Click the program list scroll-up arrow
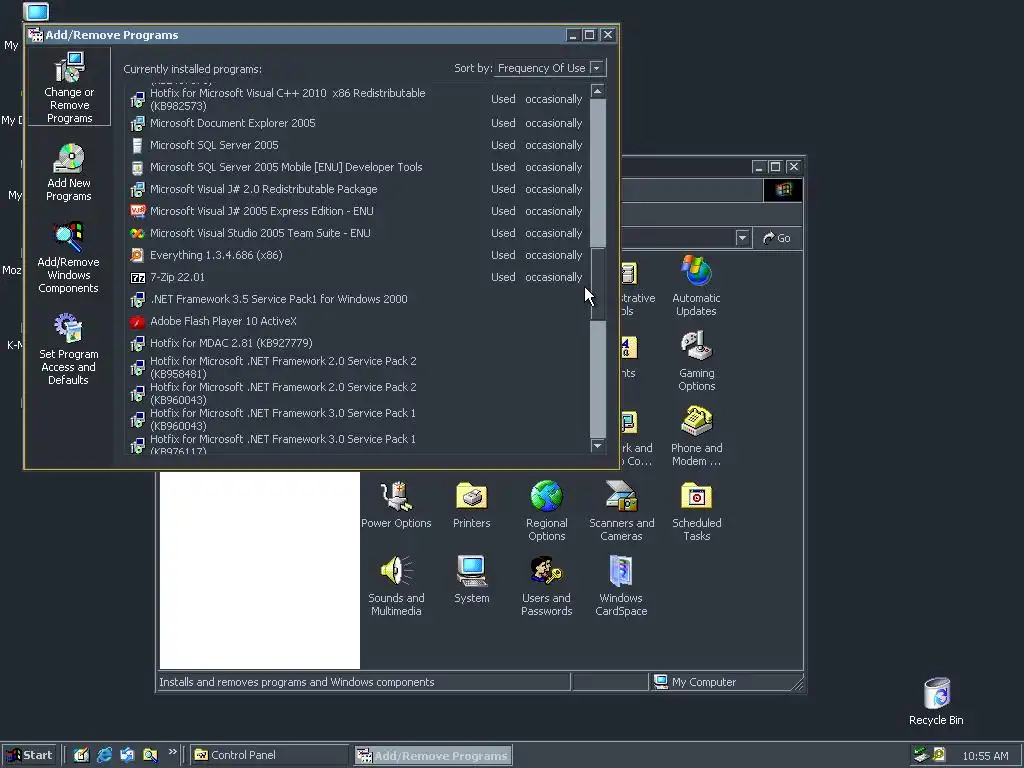The image size is (1024, 768). [598, 91]
